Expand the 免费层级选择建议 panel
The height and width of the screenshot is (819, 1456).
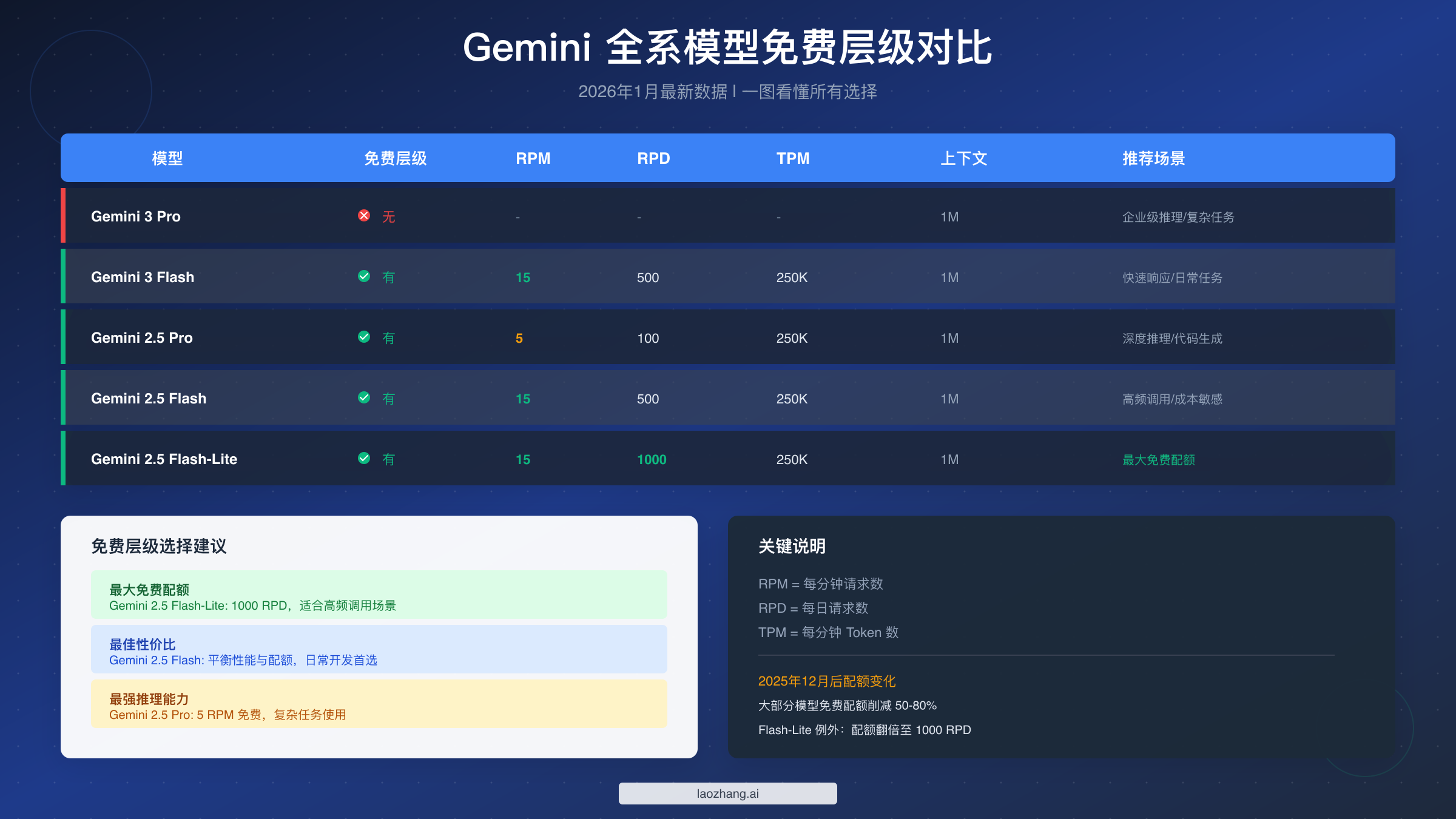tap(159, 547)
